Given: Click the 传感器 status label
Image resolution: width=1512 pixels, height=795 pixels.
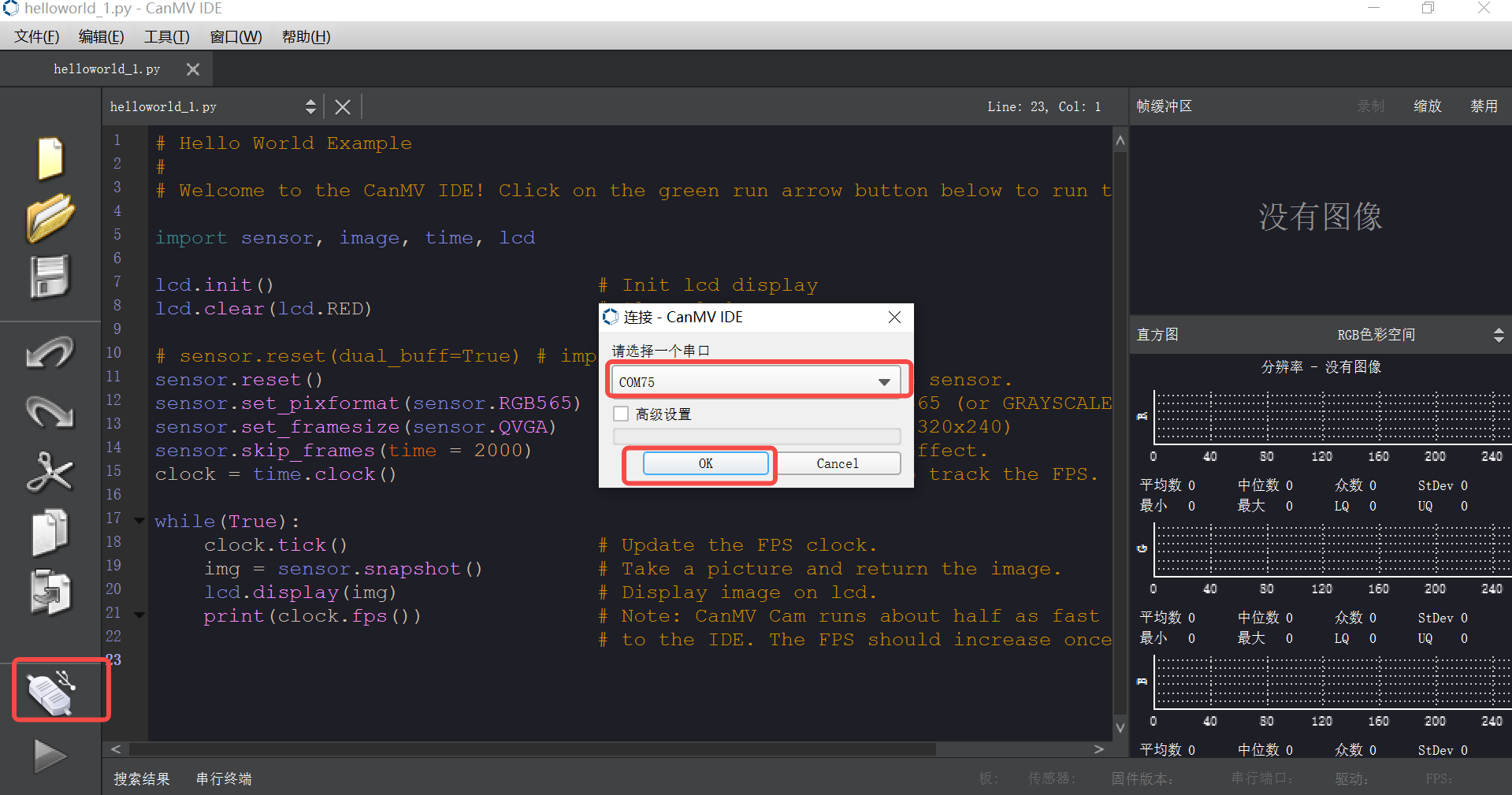Looking at the screenshot, I should (x=1051, y=778).
